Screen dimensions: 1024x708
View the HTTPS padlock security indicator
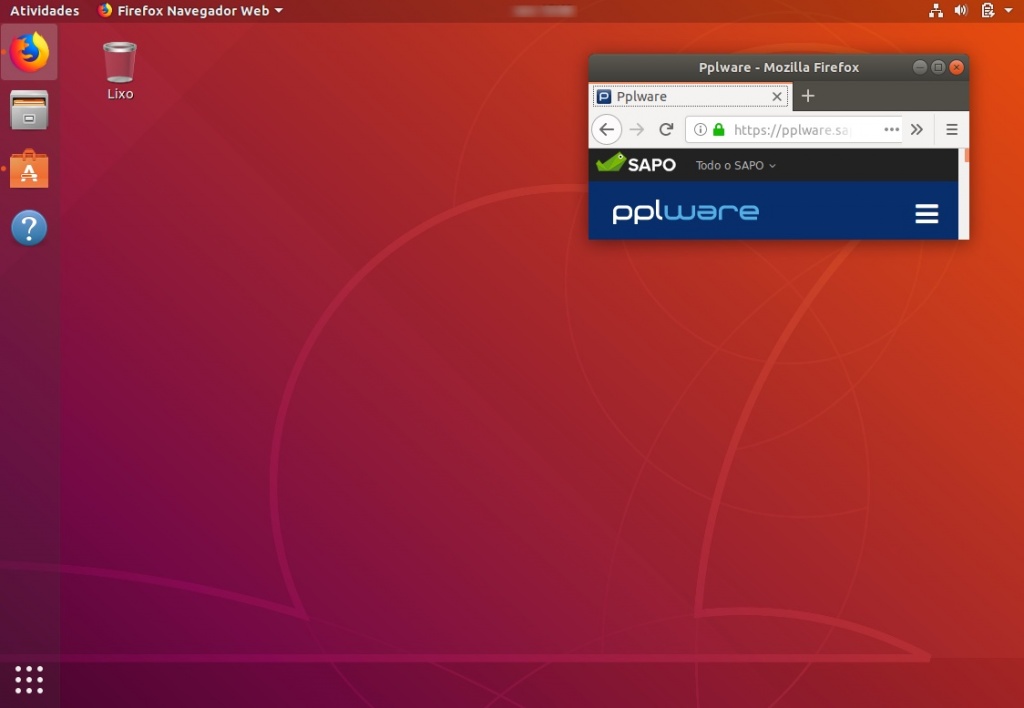718,129
